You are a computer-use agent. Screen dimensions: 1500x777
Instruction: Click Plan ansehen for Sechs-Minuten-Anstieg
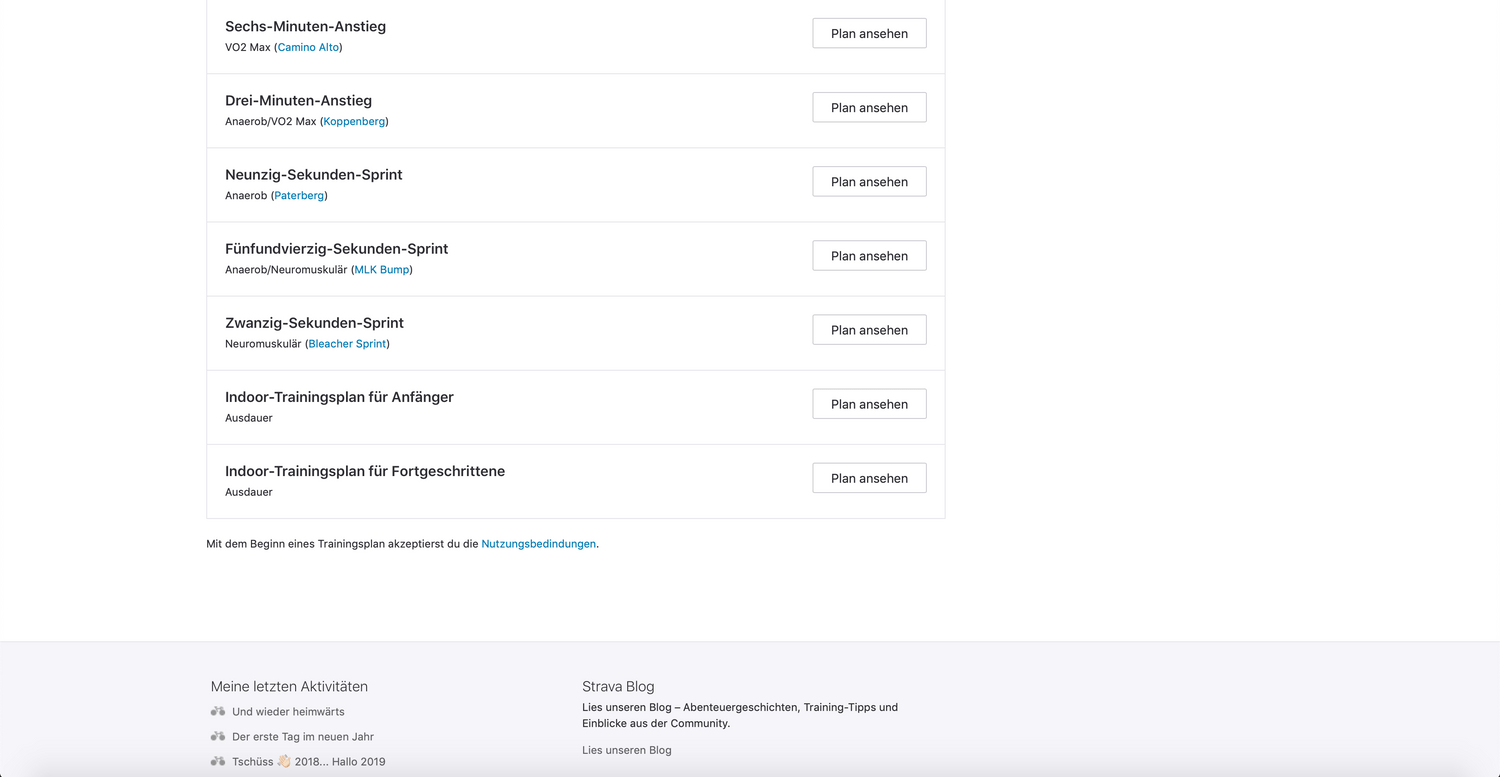click(869, 33)
